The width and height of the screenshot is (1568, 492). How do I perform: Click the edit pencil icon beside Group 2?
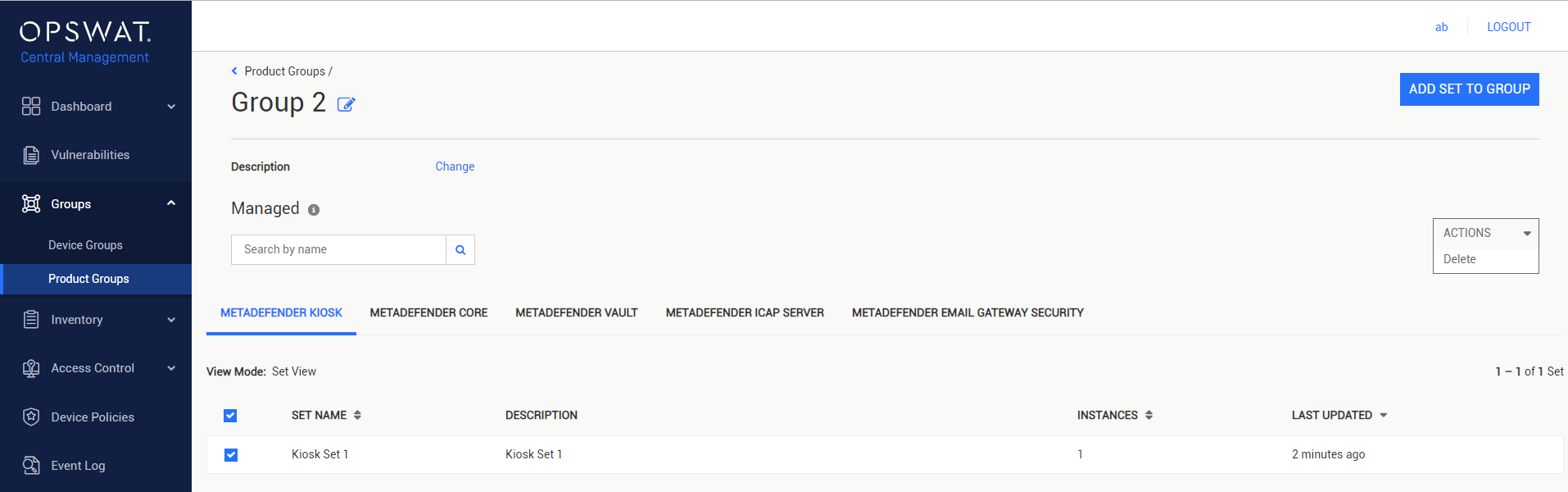pos(347,104)
